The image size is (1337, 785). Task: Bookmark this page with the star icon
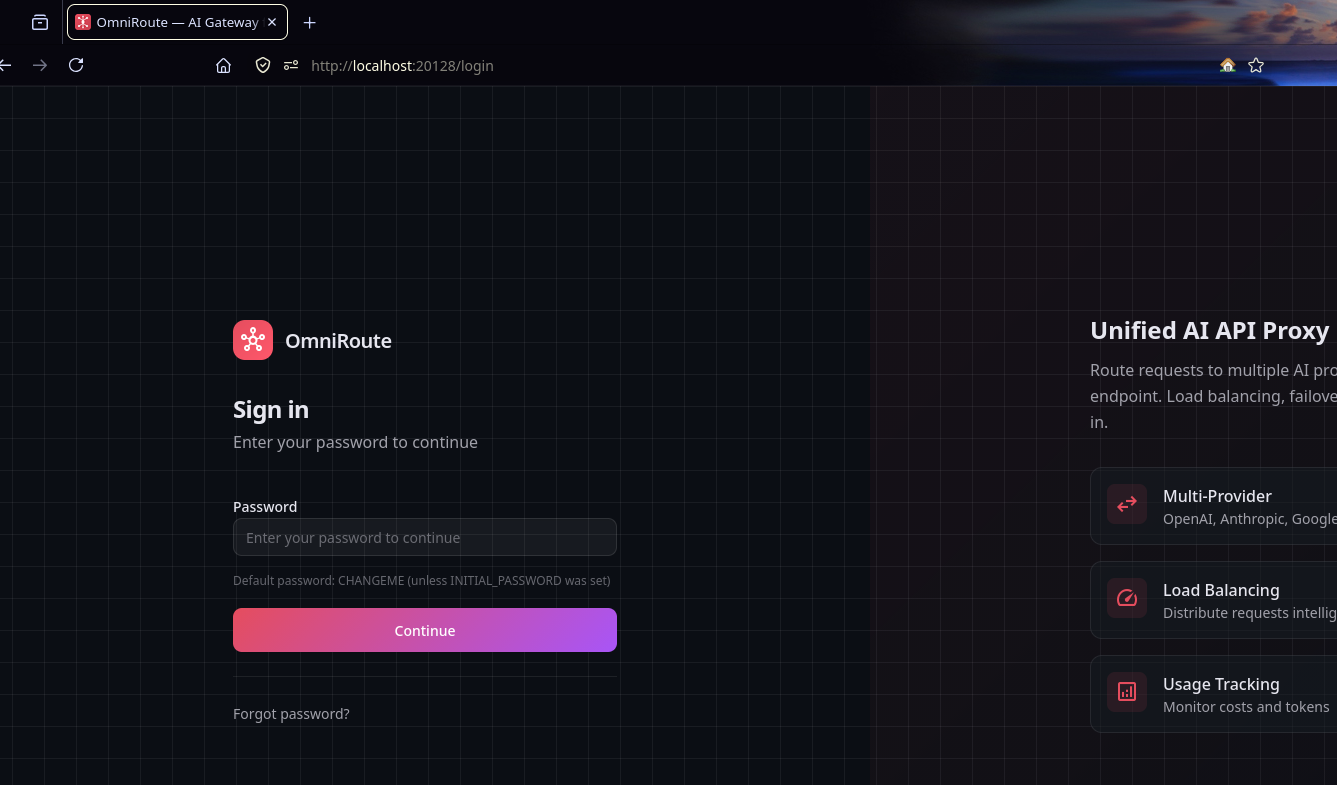[x=1256, y=65]
